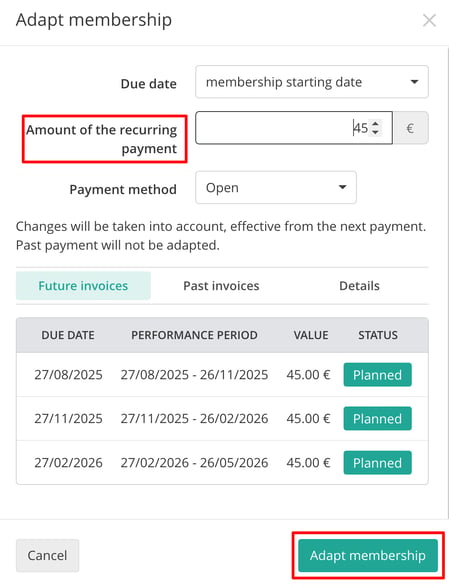Click the Planned status for 27/08/2025
The image size is (449, 588).
click(x=377, y=375)
